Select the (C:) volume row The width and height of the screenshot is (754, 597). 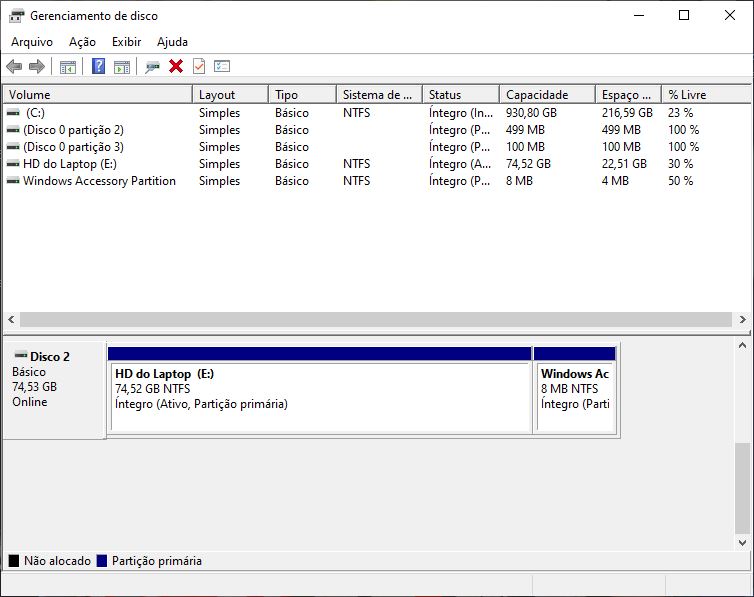pos(377,113)
